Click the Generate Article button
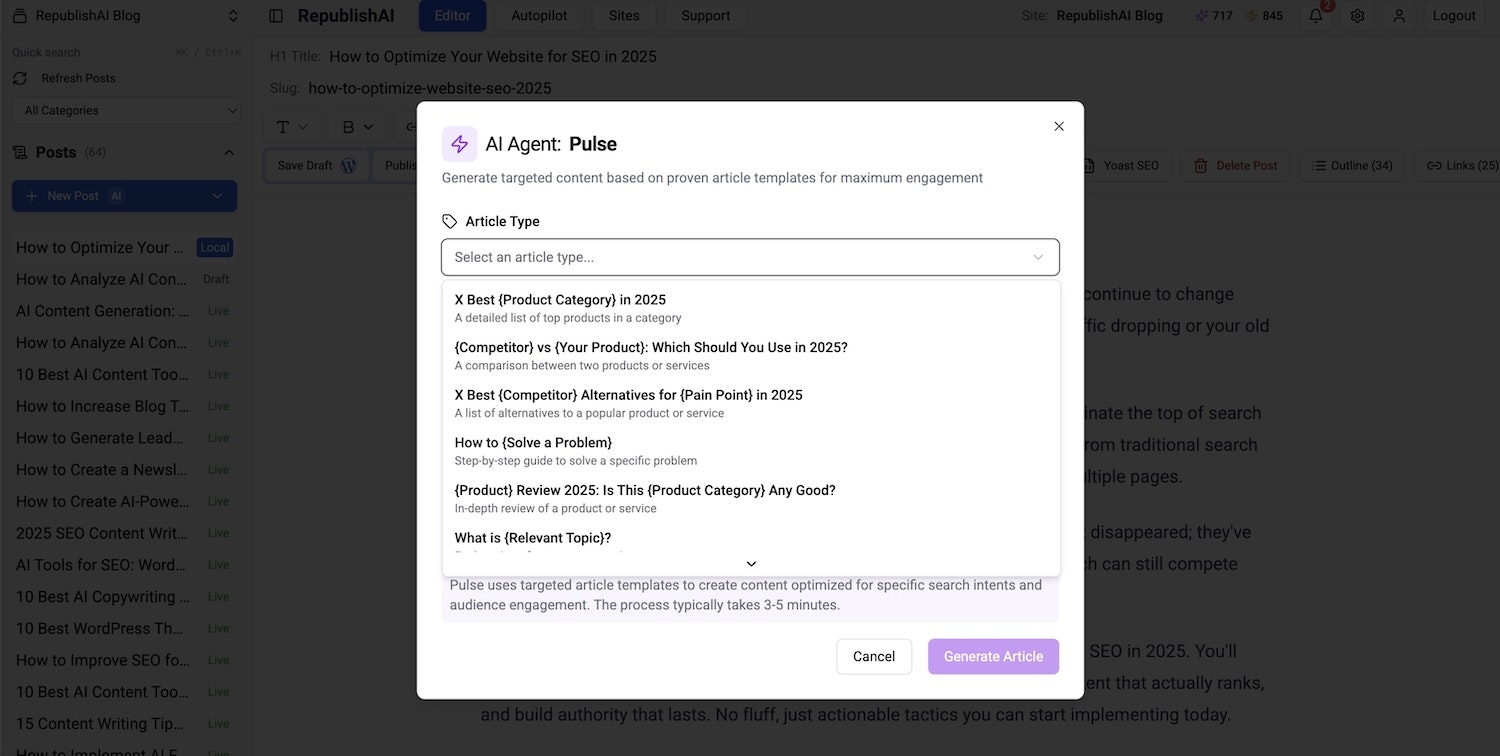 [993, 656]
